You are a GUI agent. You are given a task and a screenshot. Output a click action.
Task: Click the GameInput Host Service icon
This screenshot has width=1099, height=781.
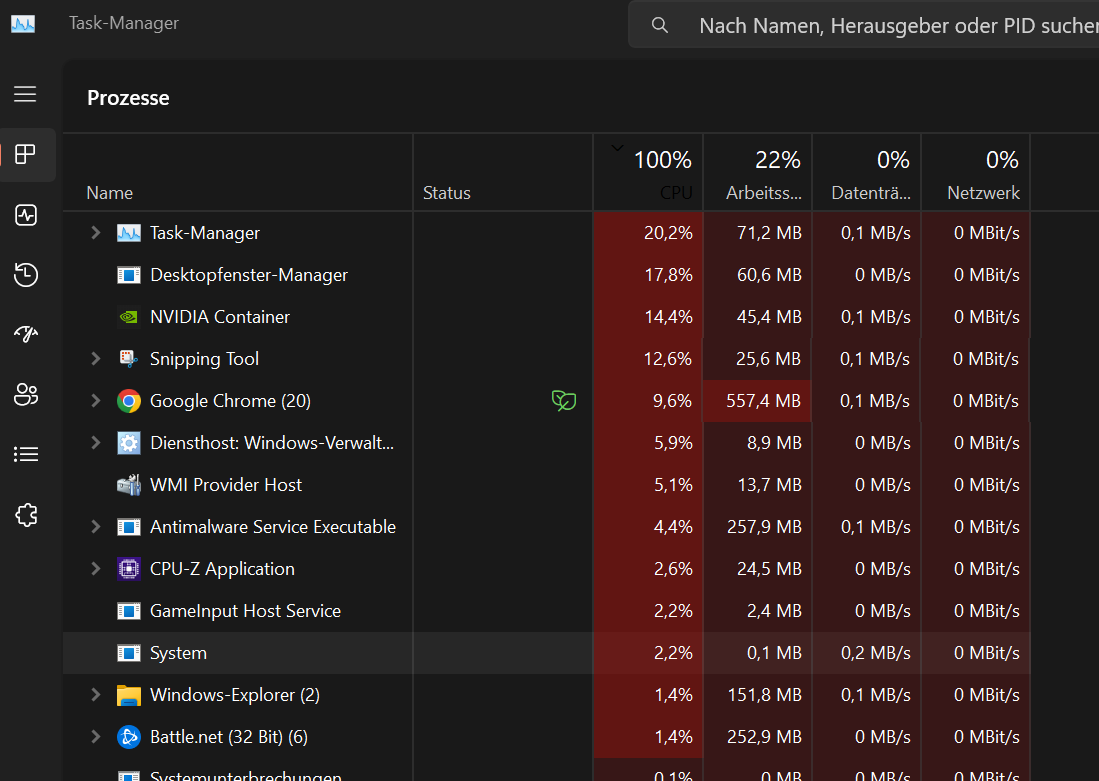click(129, 611)
